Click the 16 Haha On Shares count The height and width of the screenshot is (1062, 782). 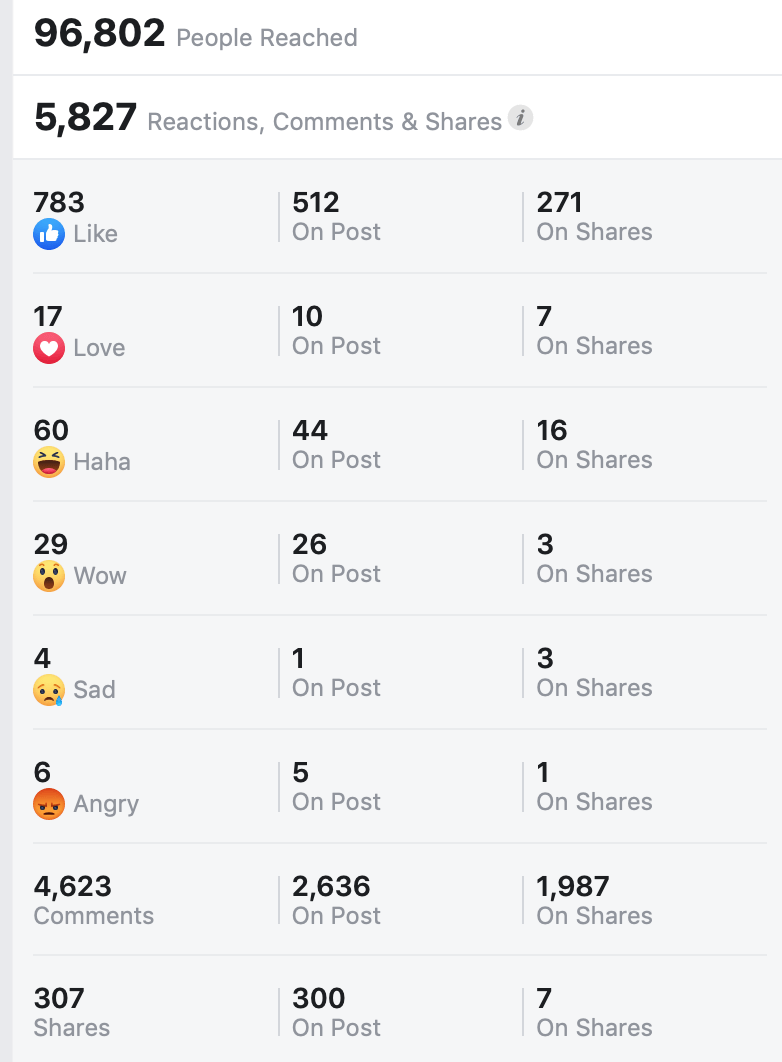pos(552,431)
